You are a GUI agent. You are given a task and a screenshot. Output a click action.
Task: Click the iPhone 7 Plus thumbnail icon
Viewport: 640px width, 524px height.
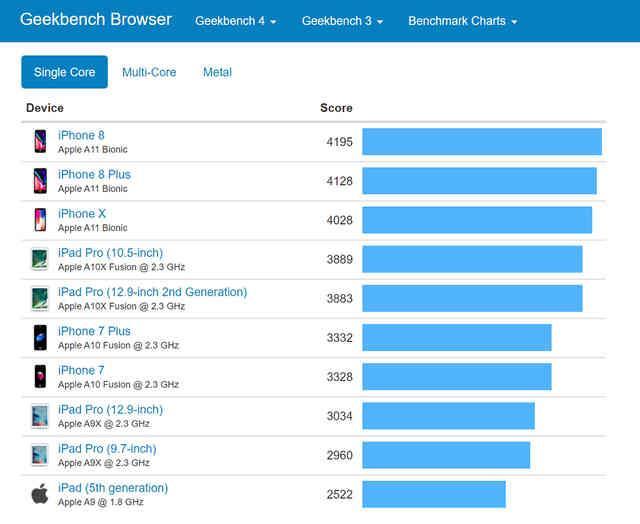pyautogui.click(x=40, y=337)
